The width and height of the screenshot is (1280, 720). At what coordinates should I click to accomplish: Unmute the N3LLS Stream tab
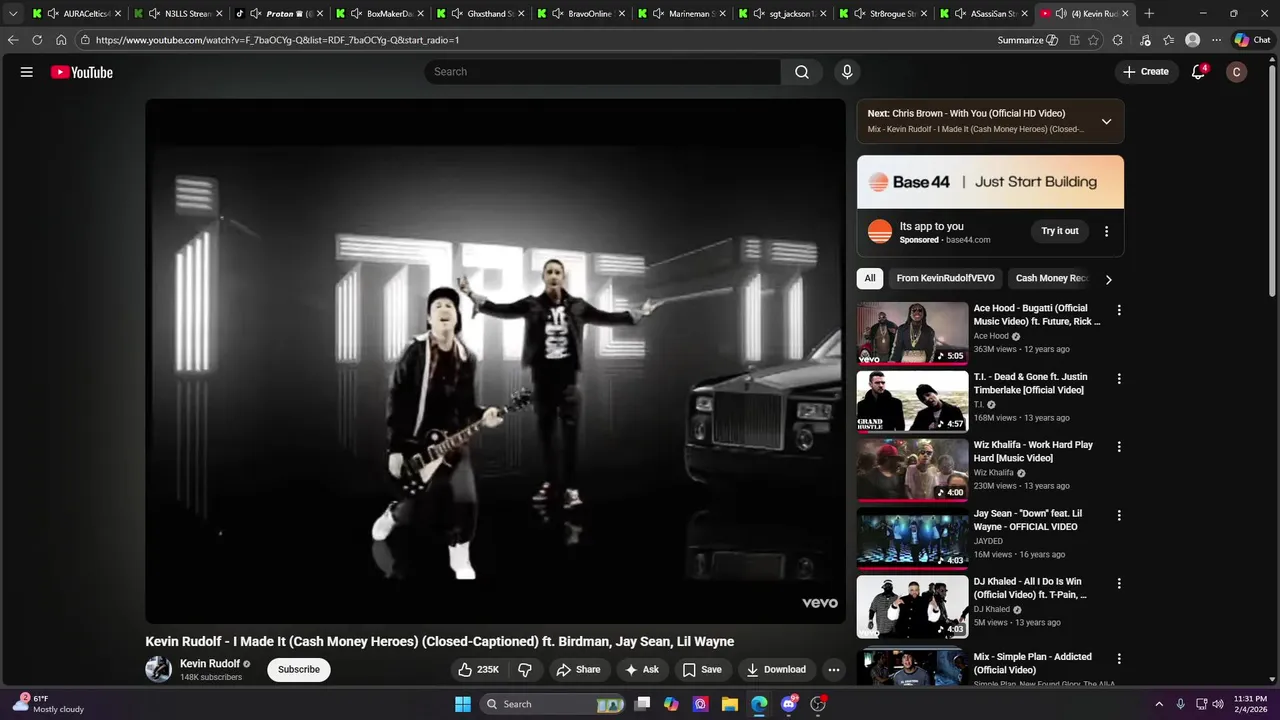point(154,14)
